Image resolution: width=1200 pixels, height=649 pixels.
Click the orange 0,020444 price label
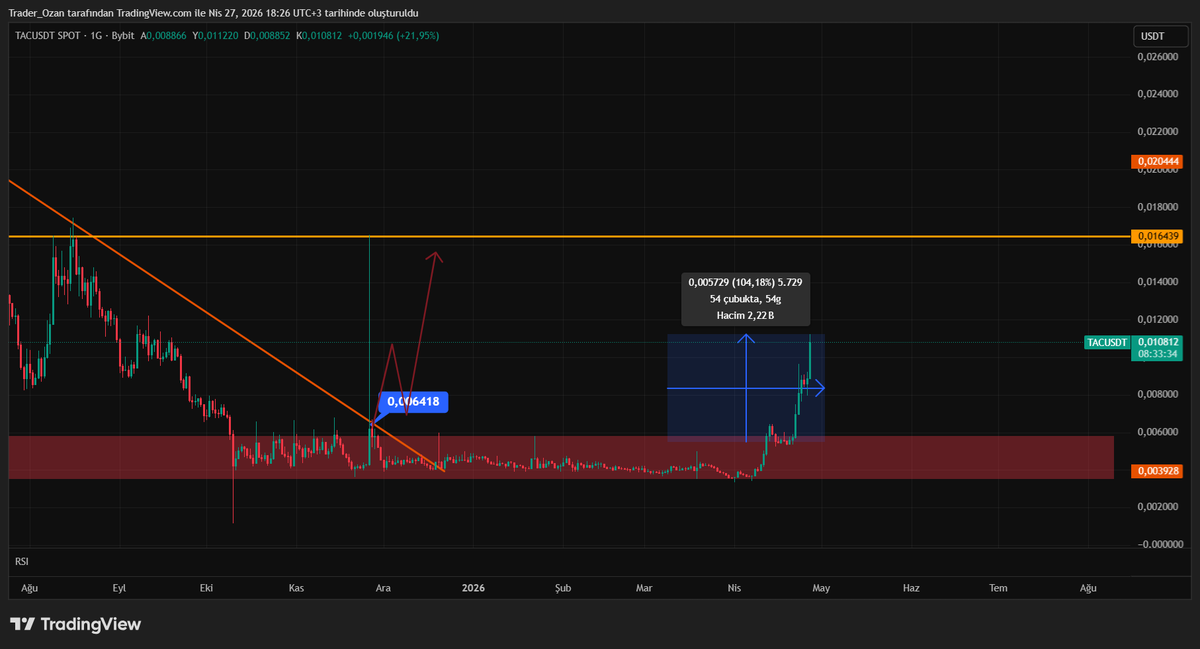click(1156, 160)
